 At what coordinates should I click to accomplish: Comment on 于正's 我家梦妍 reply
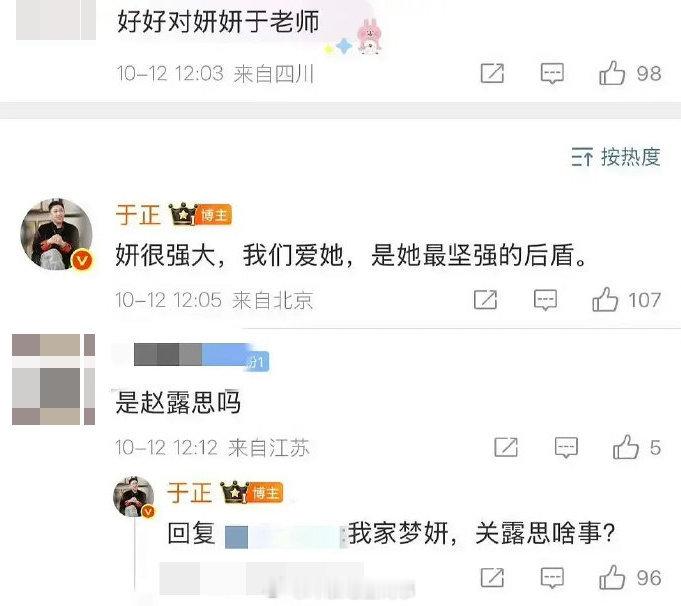click(x=552, y=578)
